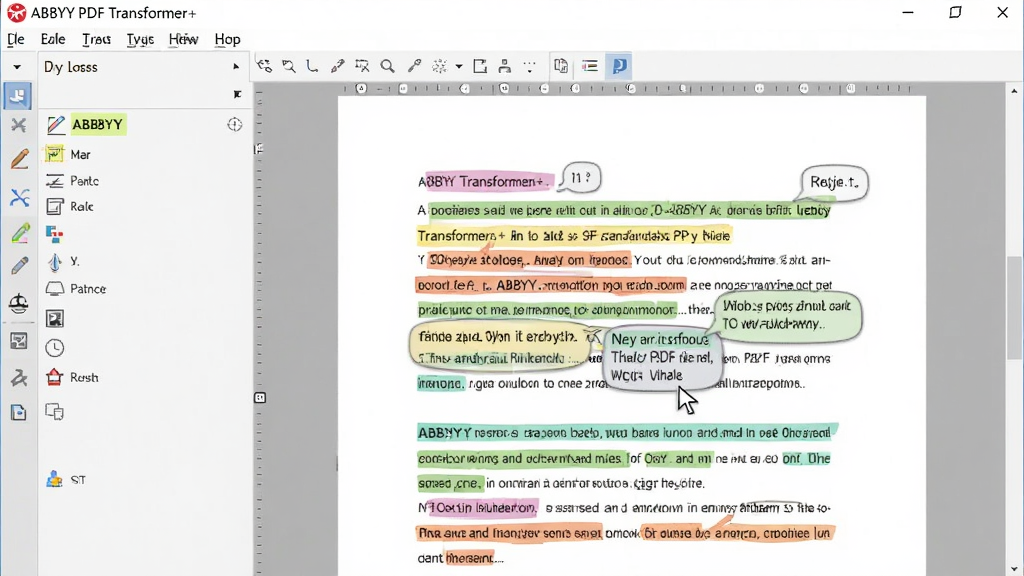The image size is (1024, 576).
Task: Expand the arrow beside 'Dy Loss'
Action: point(236,67)
